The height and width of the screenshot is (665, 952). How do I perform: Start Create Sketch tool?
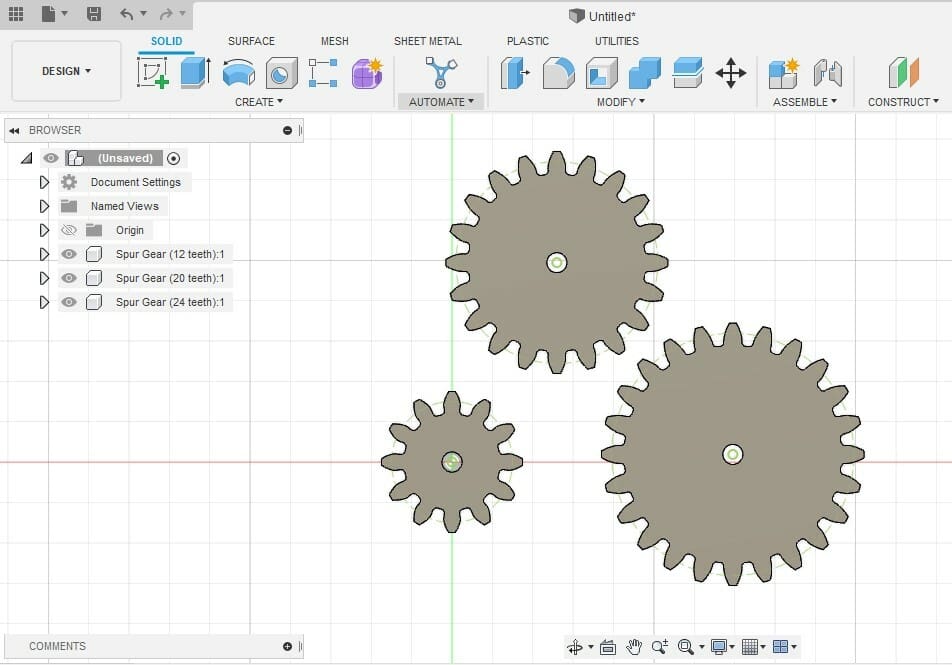153,73
